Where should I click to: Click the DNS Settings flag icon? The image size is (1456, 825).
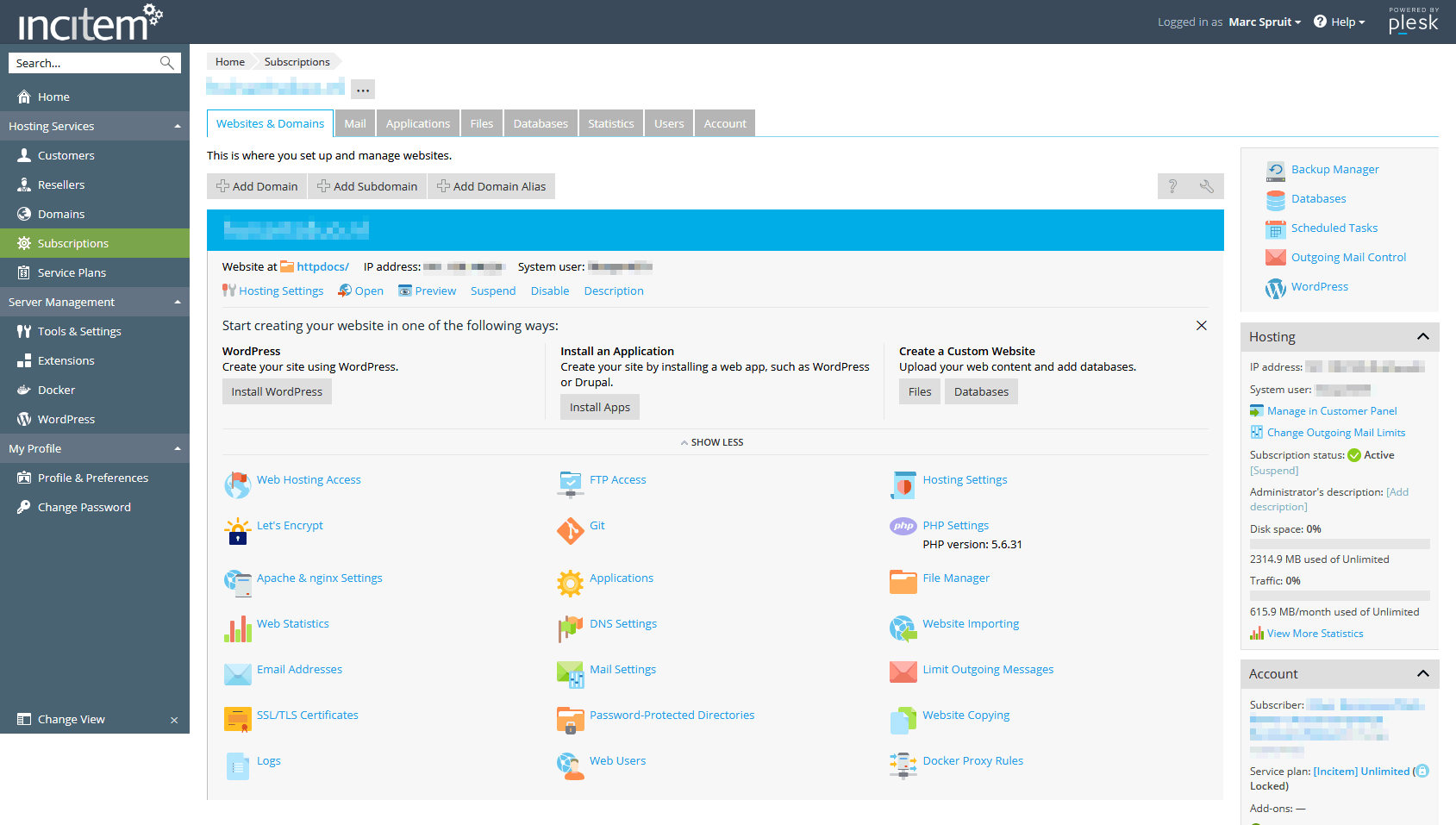pyautogui.click(x=570, y=629)
